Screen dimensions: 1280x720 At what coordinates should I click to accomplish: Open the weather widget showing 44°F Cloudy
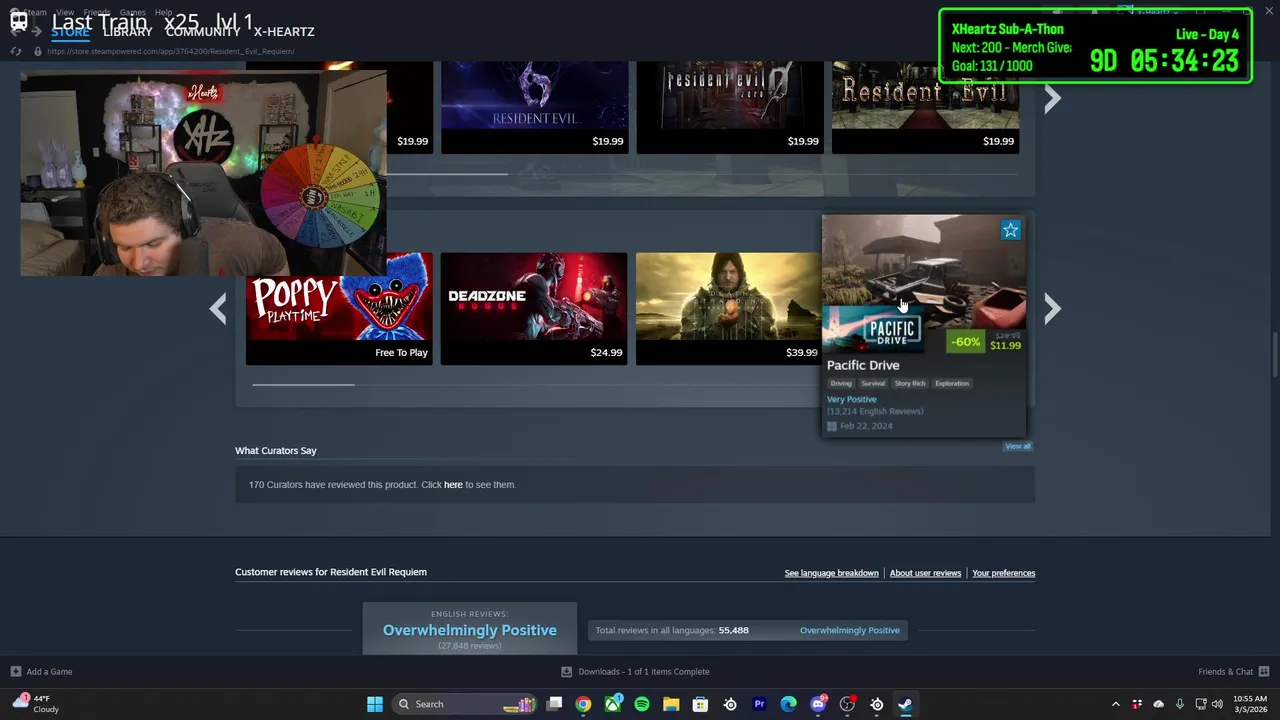(x=37, y=704)
